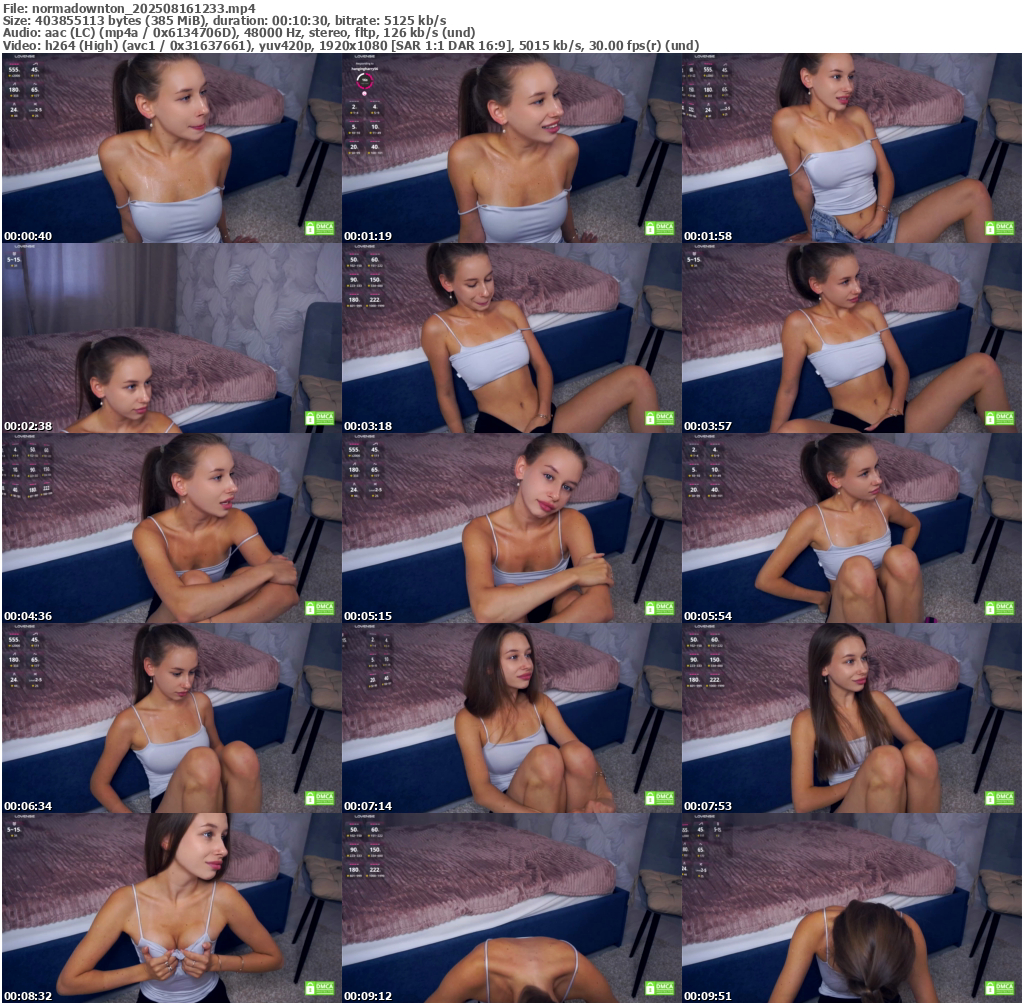Click the DMCA badge in the 00:05:15 frame
The width and height of the screenshot is (1024, 1003).
659,608
